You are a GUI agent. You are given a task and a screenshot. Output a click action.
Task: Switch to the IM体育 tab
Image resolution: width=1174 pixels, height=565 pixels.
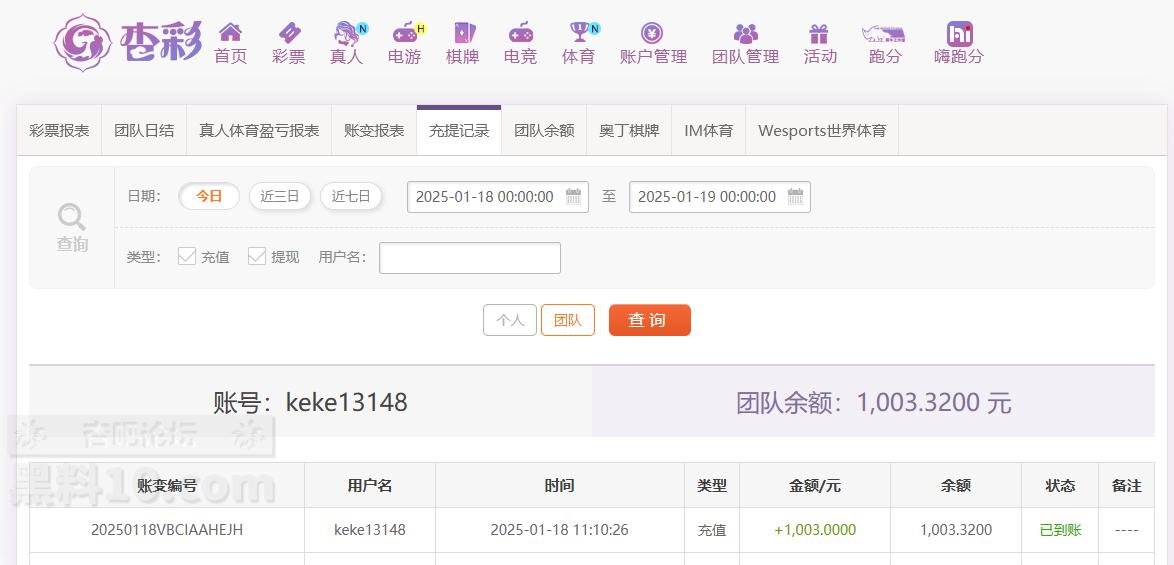(709, 130)
